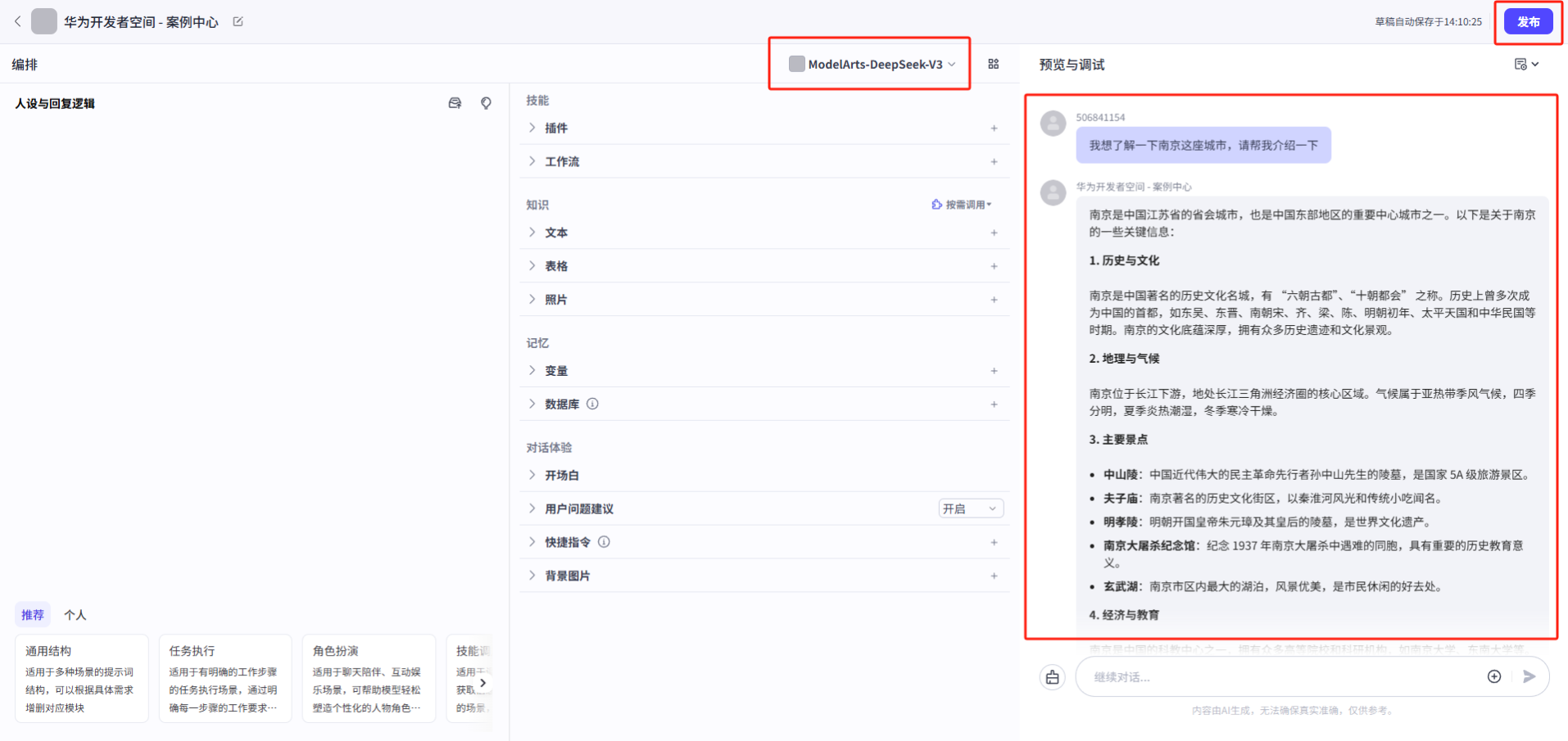The width and height of the screenshot is (1568, 741).
Task: Add a database with the 数据库 plus icon
Action: (994, 404)
